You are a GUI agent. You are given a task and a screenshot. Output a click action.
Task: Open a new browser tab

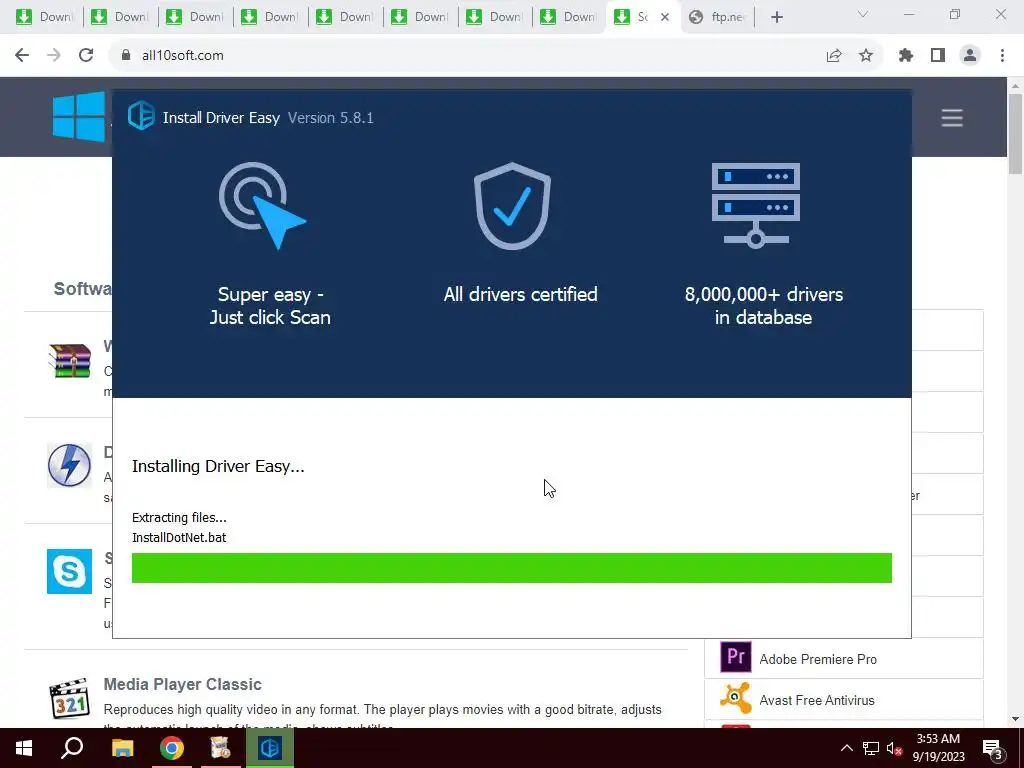tap(776, 17)
